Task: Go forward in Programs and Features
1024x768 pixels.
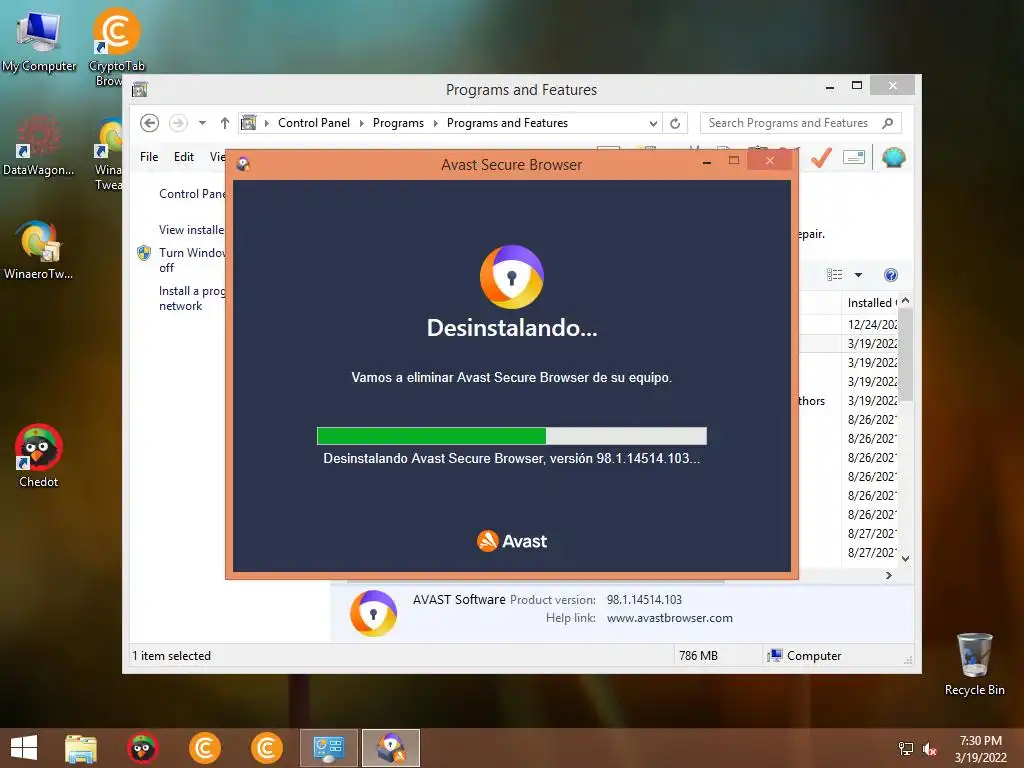Action: point(178,123)
